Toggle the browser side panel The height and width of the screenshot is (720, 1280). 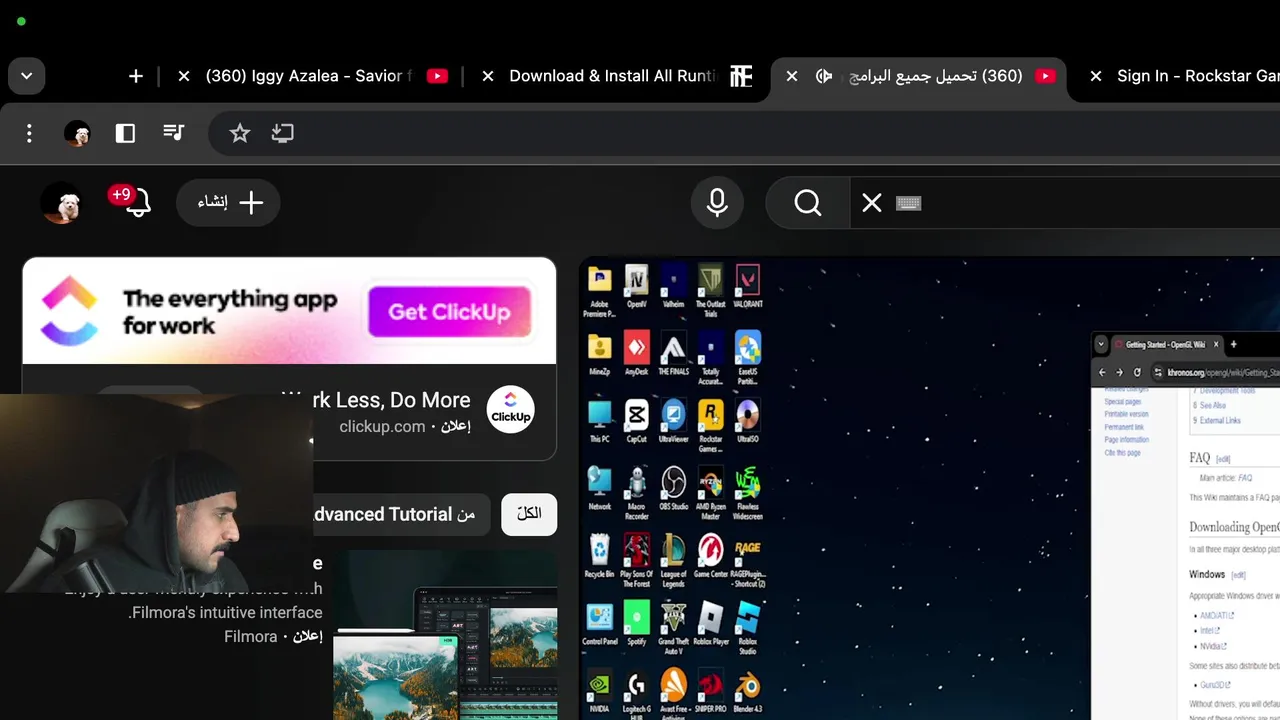[125, 133]
